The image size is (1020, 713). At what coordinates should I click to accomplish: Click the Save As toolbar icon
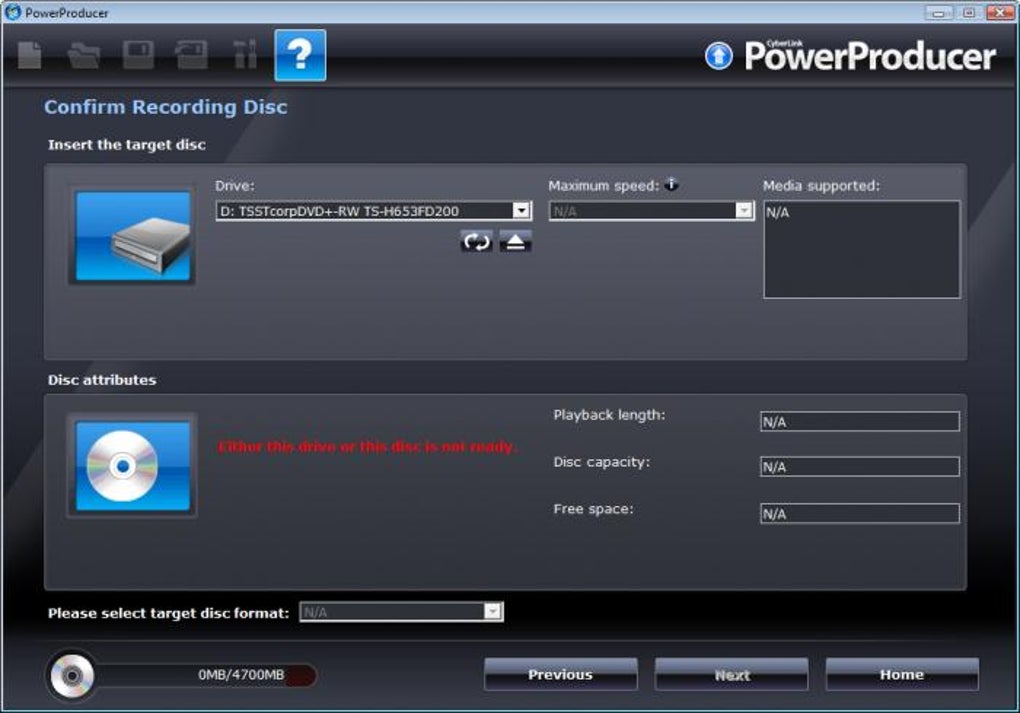(x=191, y=55)
